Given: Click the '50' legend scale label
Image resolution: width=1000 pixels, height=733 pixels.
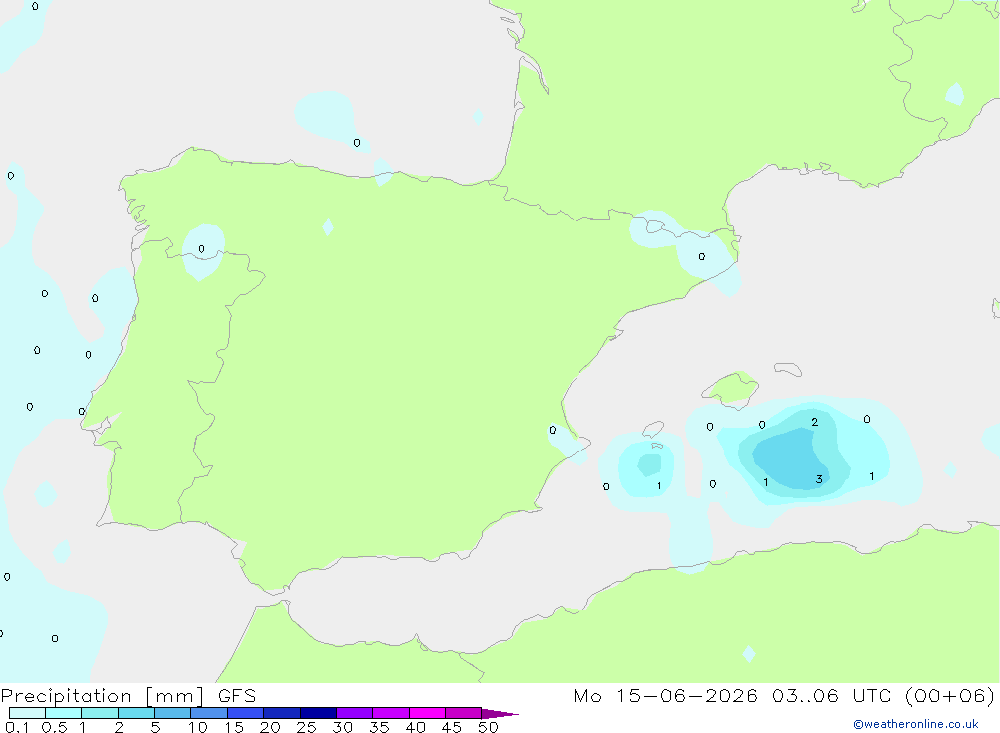Looking at the screenshot, I should 489,727.
